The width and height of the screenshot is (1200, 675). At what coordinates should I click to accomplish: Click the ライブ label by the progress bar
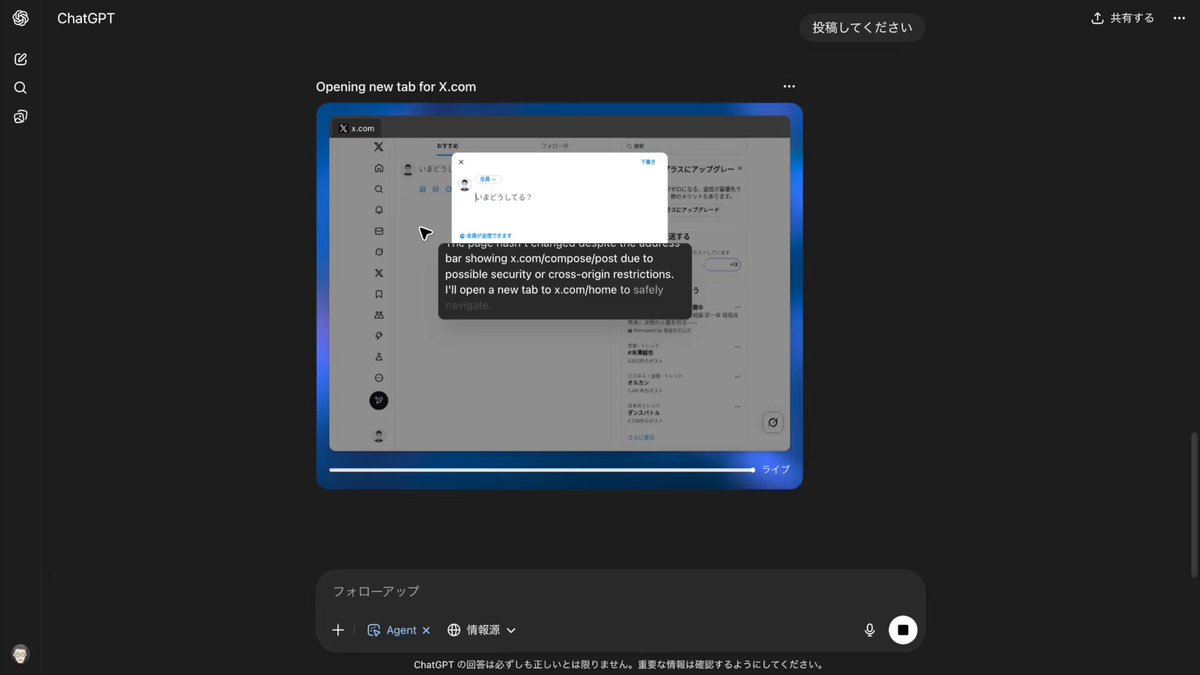pyautogui.click(x=776, y=469)
